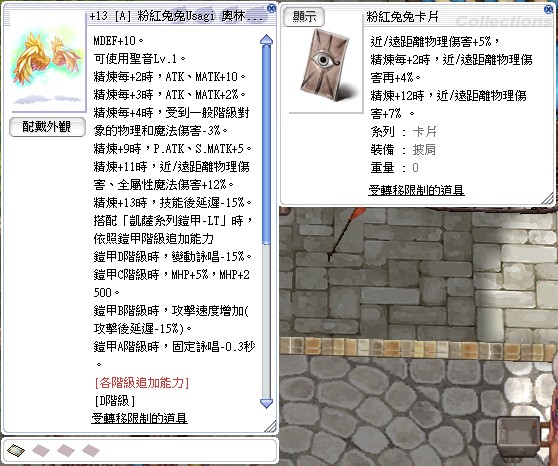Click the [D階級] text line
The height and width of the screenshot is (466, 558).
click(115, 401)
